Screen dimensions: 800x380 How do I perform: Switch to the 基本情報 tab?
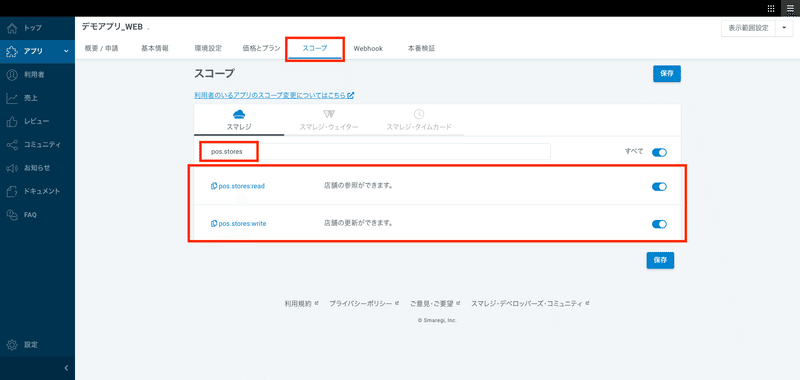pyautogui.click(x=155, y=49)
